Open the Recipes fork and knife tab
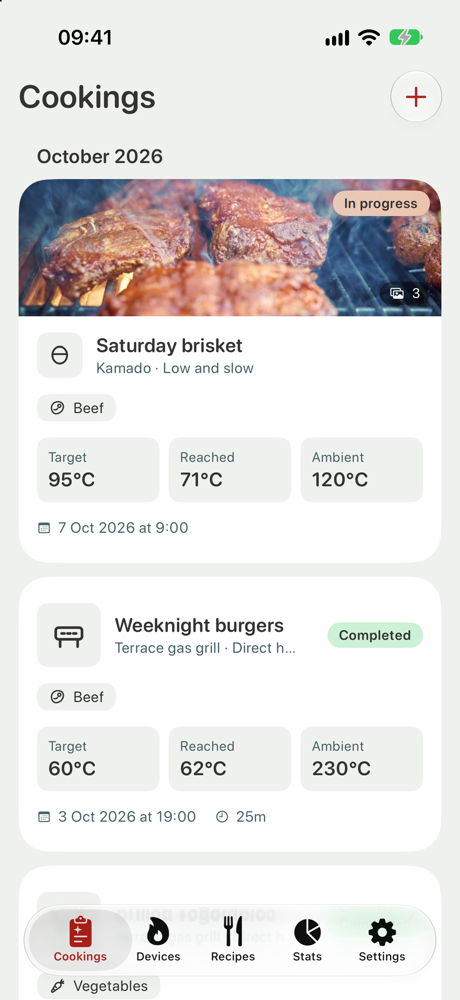The height and width of the screenshot is (1000, 460). (233, 939)
